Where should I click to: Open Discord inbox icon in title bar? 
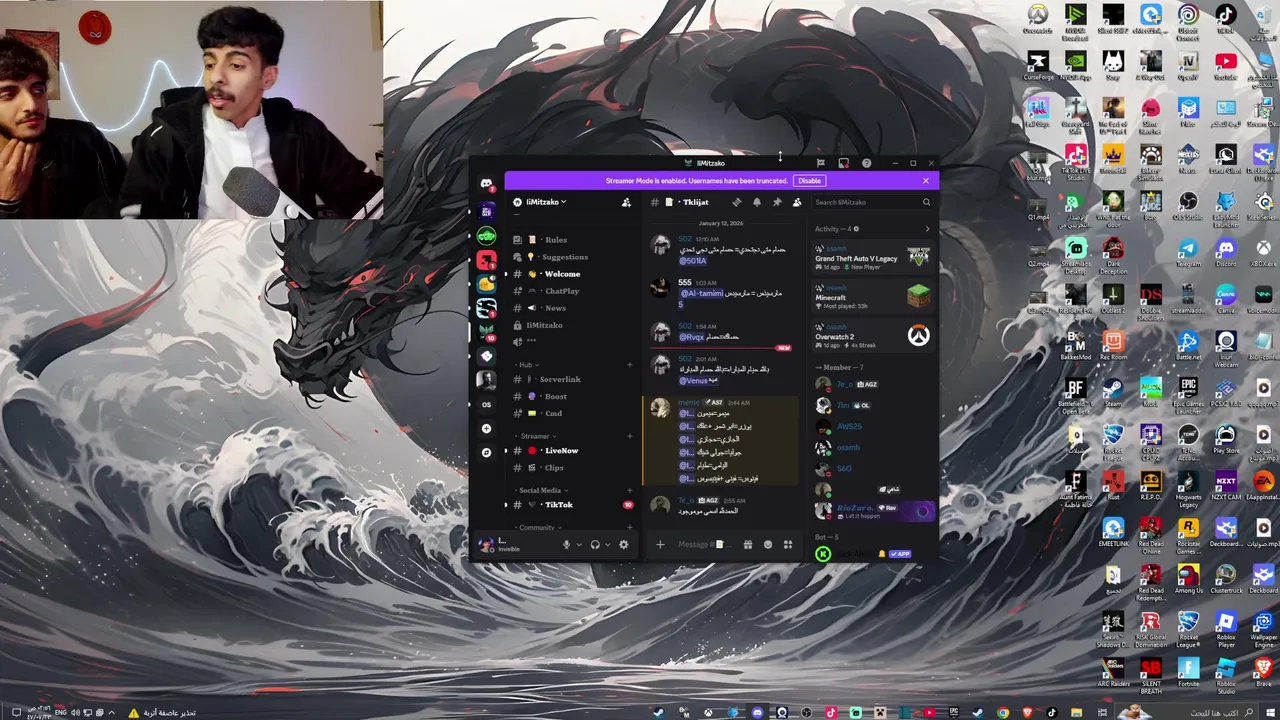tap(843, 163)
